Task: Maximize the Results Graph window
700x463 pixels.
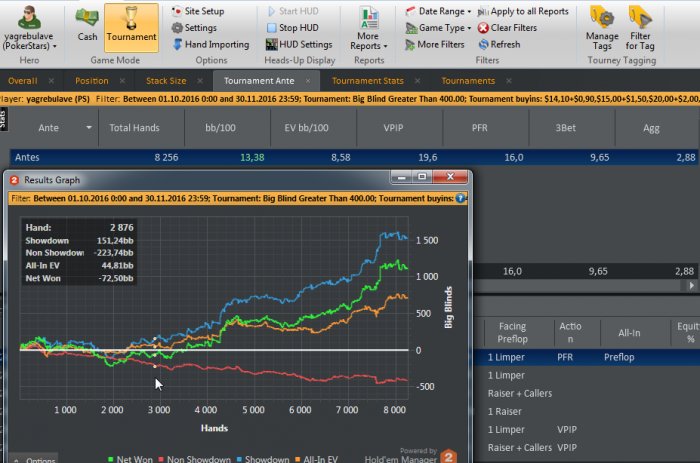Action: click(x=422, y=177)
